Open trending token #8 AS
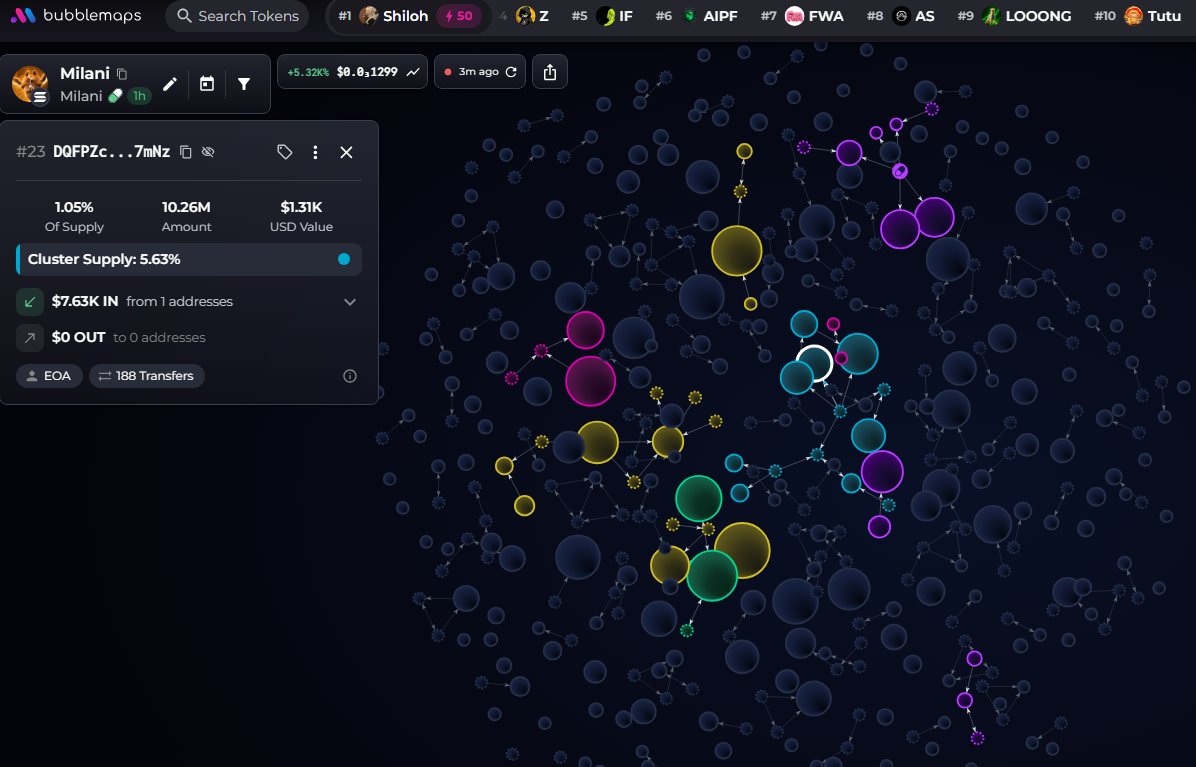Viewport: 1196px width, 767px height. pyautogui.click(x=901, y=16)
